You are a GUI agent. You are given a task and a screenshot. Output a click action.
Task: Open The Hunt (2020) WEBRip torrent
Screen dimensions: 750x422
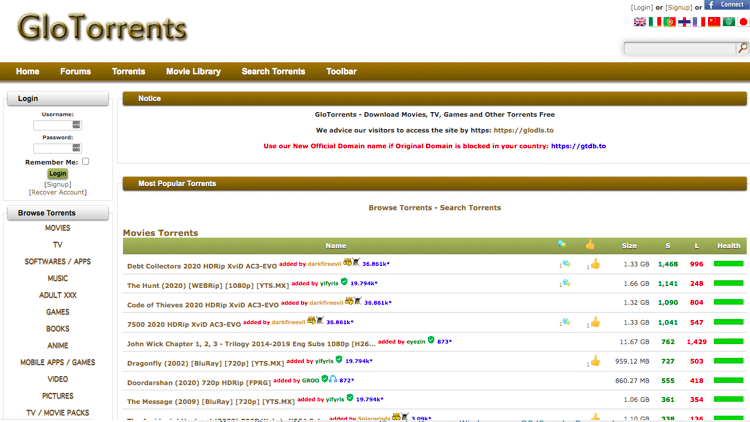point(208,285)
